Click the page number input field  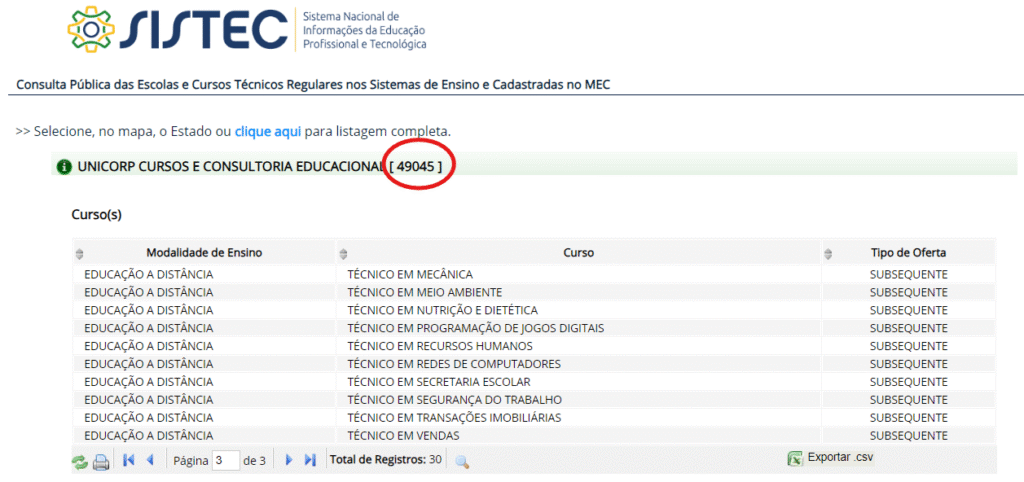[227, 460]
